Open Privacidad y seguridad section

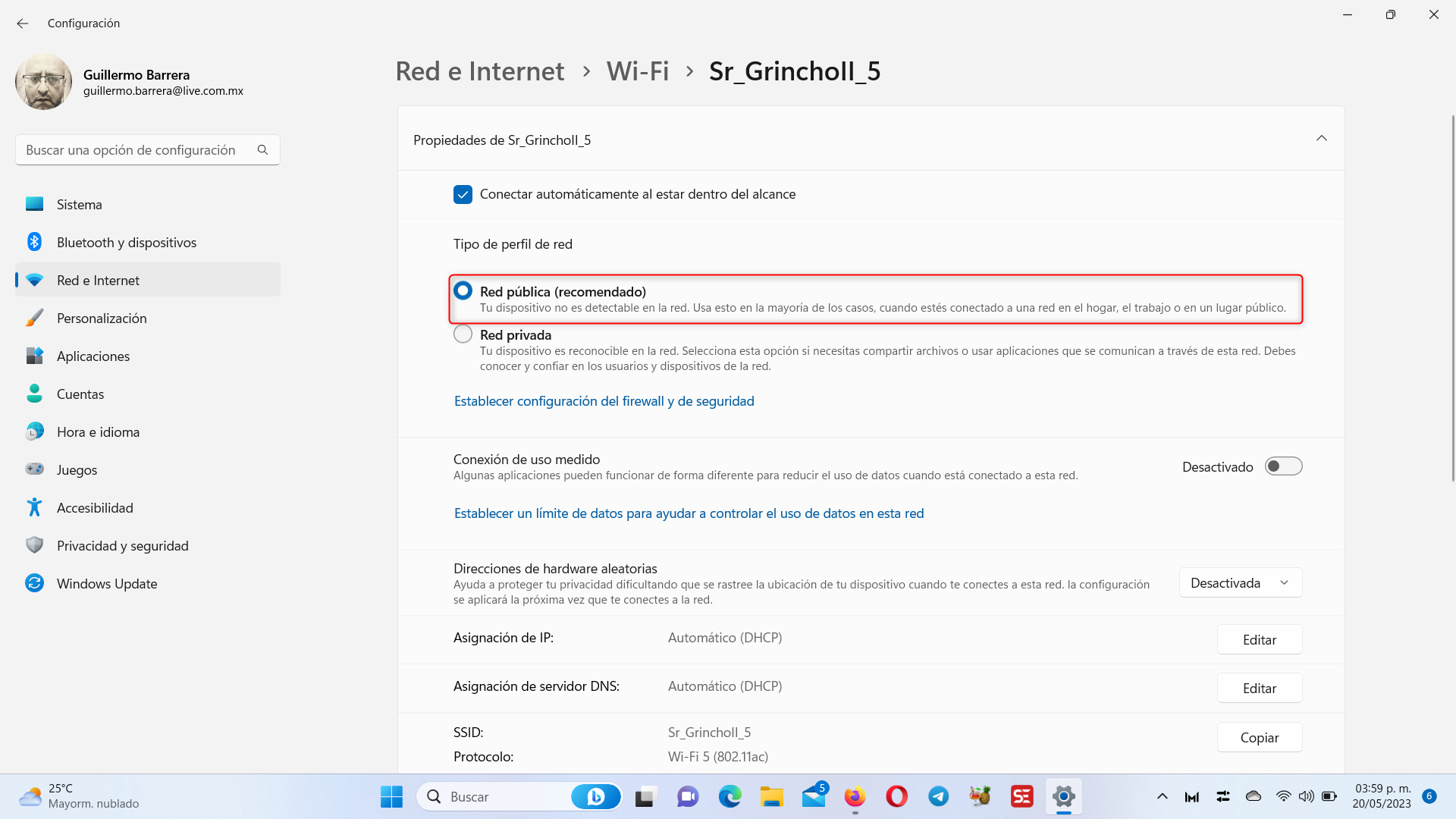pos(122,546)
